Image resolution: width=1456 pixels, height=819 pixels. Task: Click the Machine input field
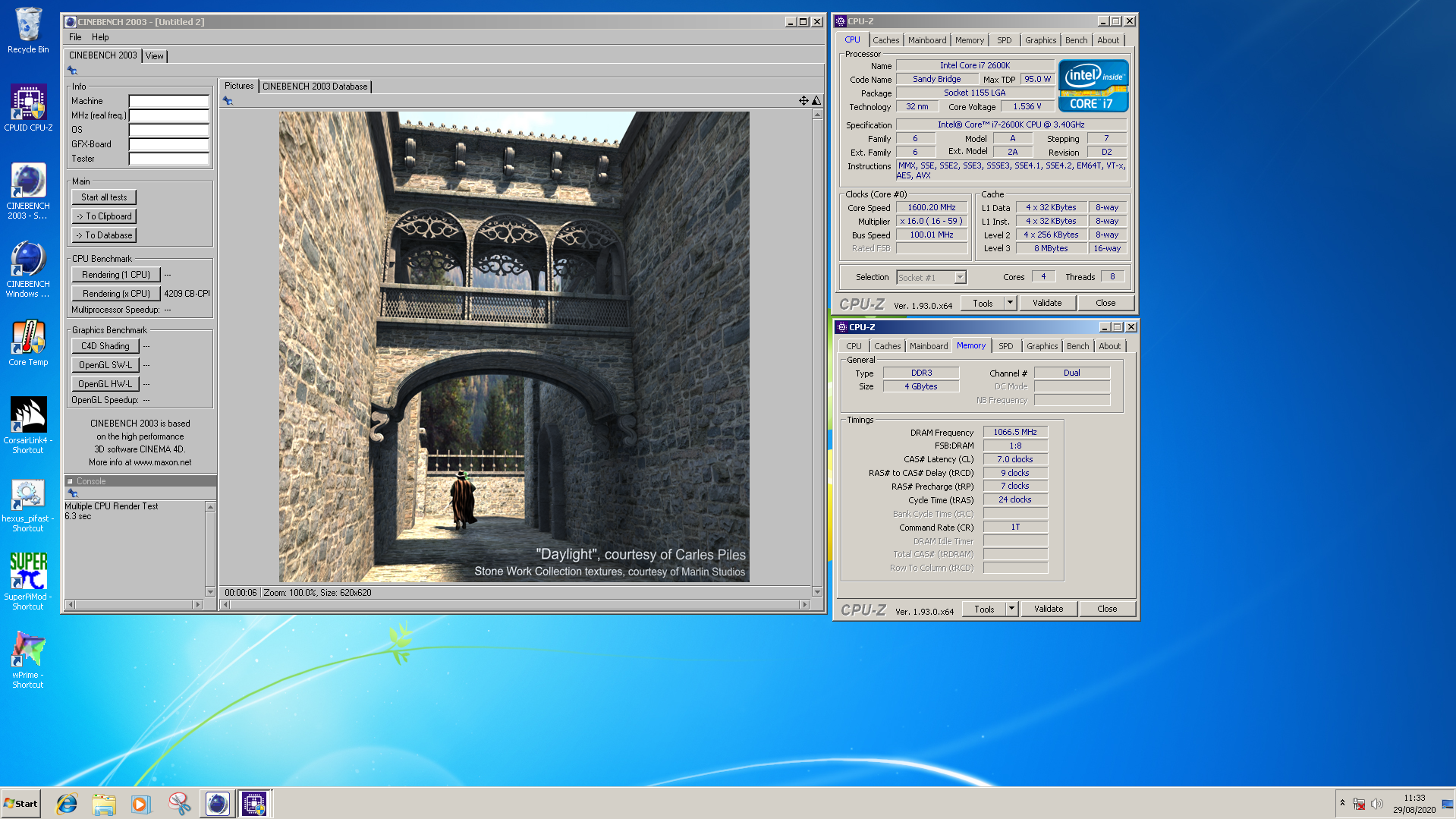[168, 101]
